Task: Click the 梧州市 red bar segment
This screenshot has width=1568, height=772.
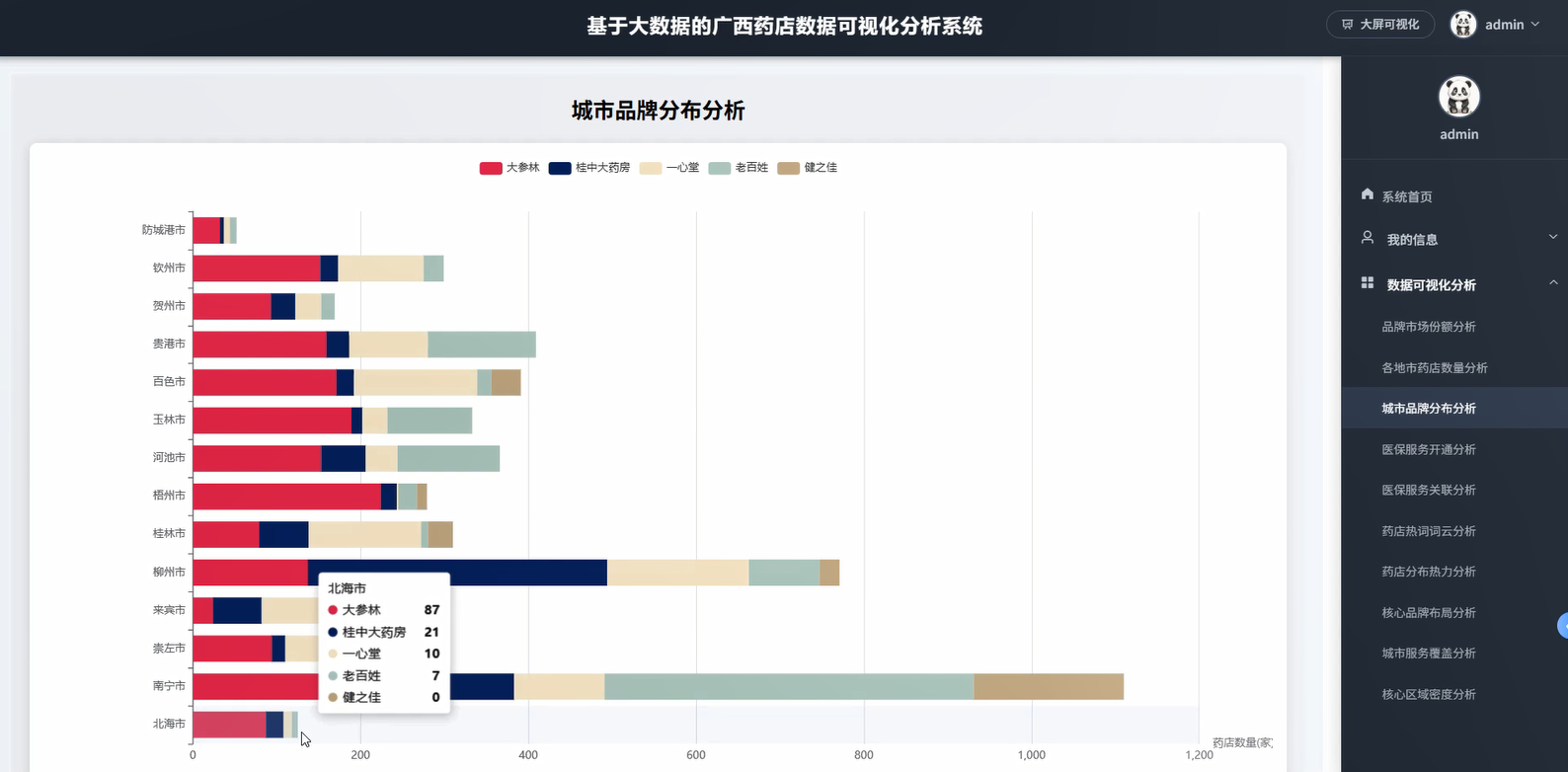Action: coord(287,497)
